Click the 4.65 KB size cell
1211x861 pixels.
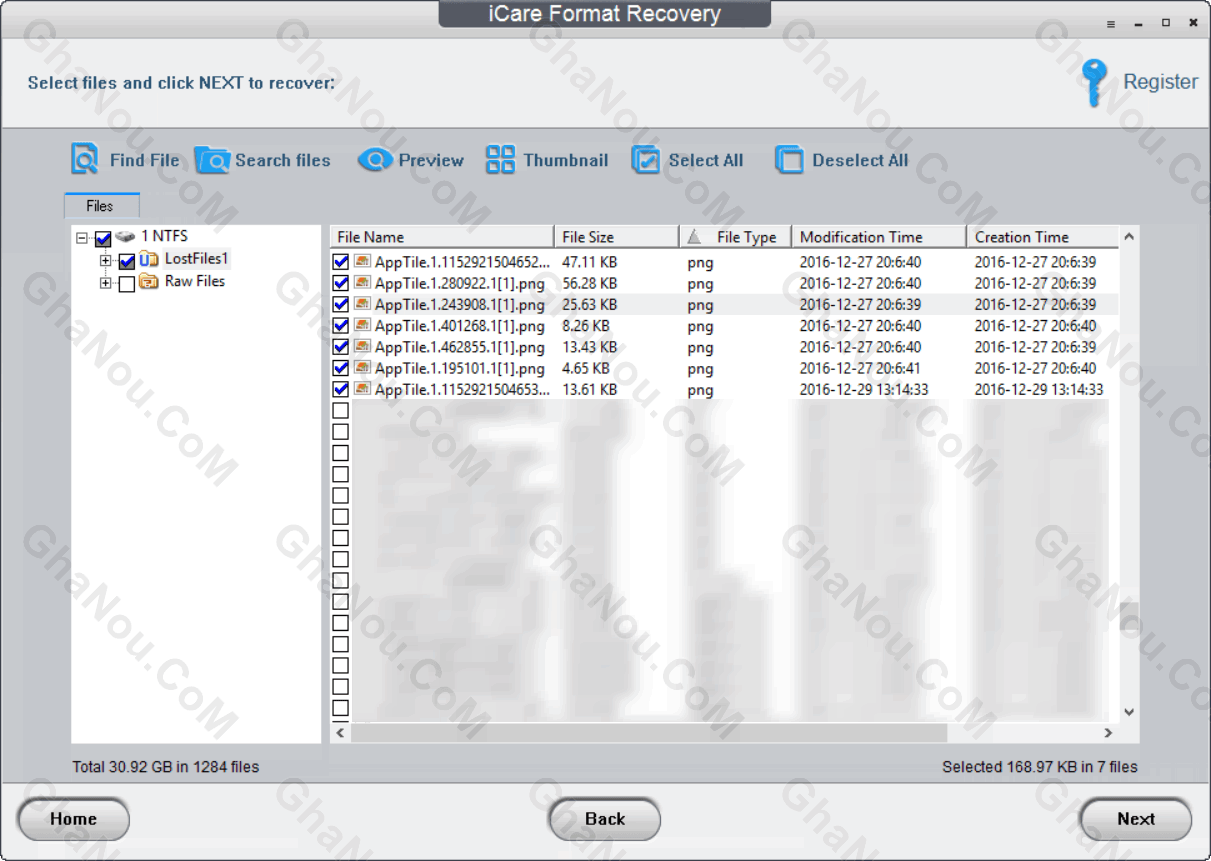coord(586,368)
